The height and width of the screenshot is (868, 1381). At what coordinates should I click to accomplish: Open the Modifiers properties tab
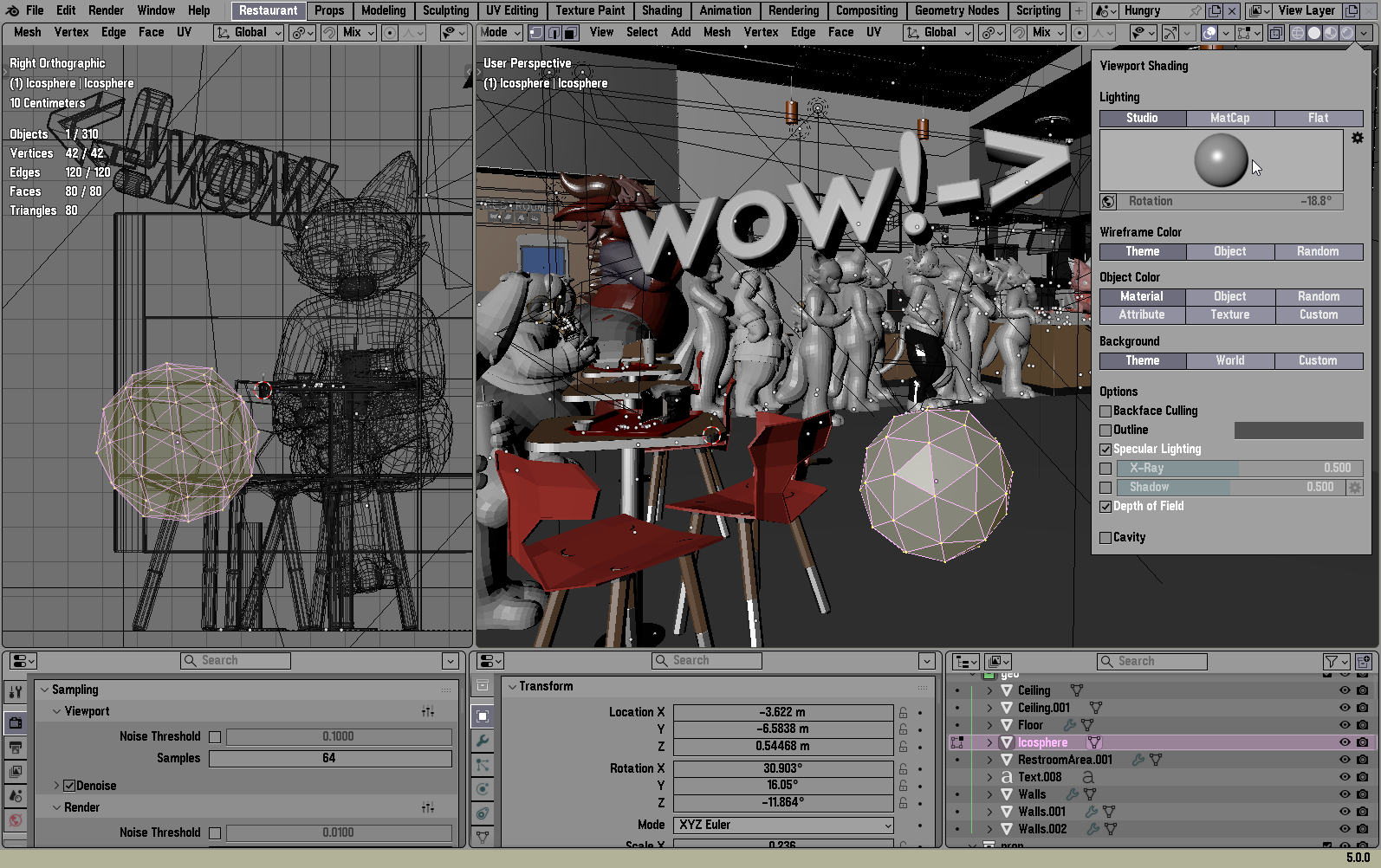pos(483,741)
